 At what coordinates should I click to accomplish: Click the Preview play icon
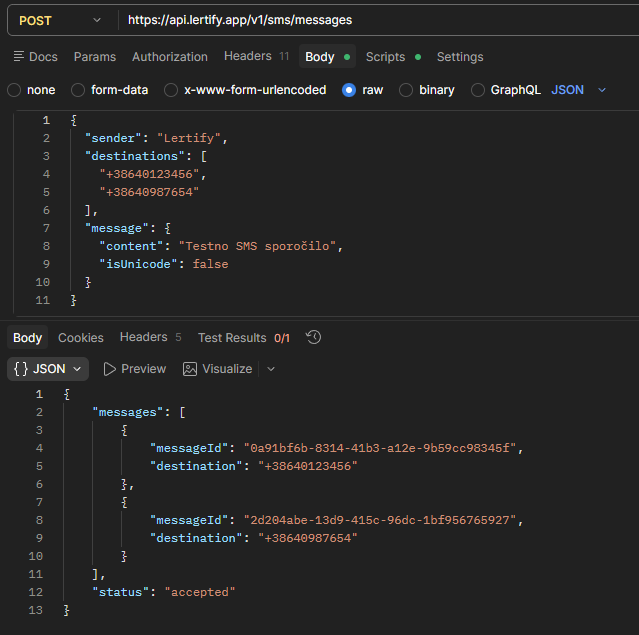110,369
